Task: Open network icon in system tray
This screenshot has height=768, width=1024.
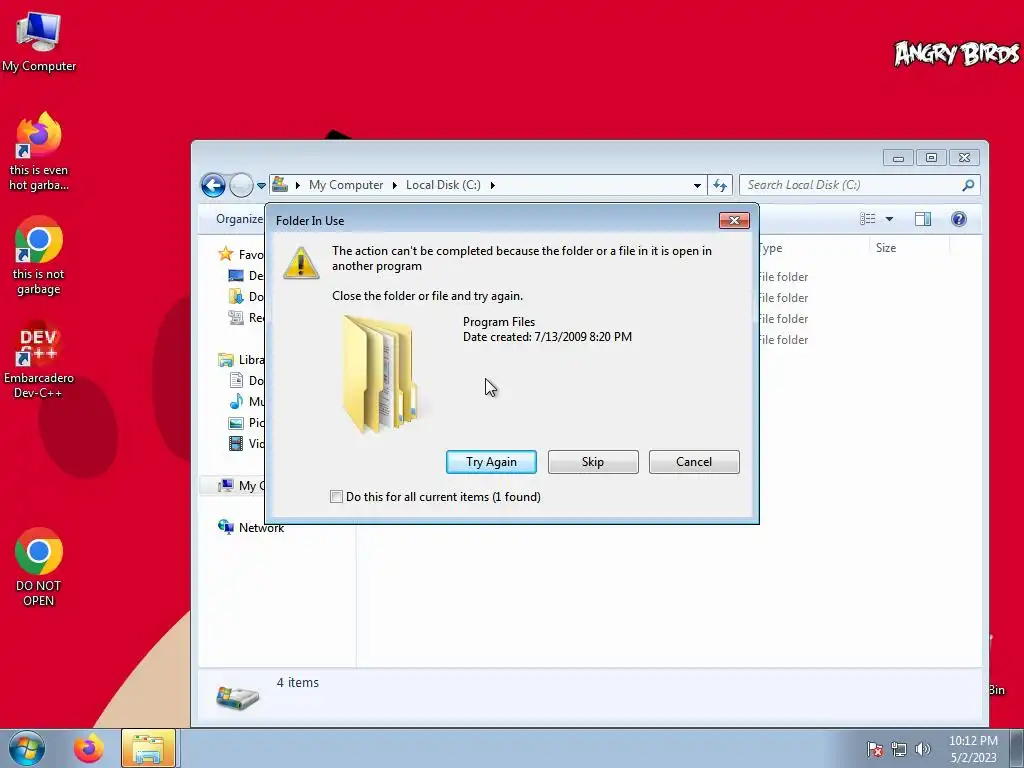Action: click(899, 749)
